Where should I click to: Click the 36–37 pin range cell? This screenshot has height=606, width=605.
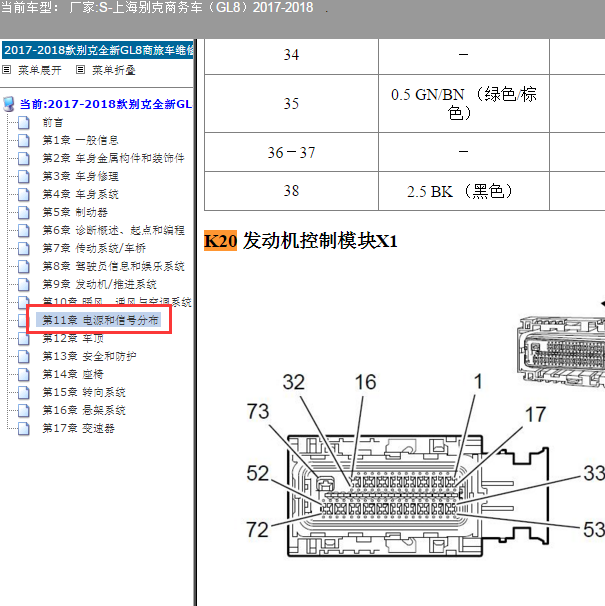(x=291, y=152)
